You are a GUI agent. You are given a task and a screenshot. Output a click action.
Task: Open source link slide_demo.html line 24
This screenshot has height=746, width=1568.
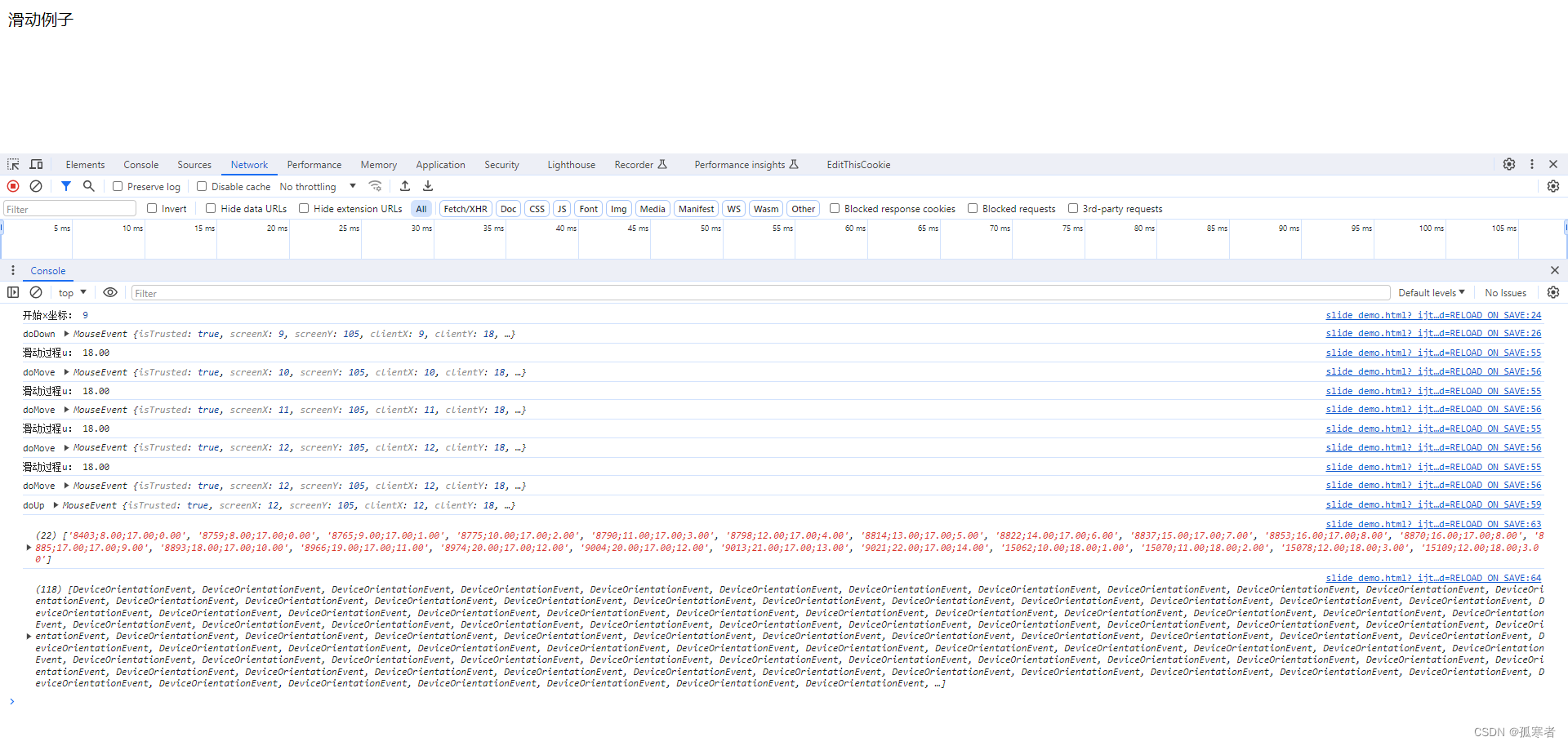click(1433, 315)
